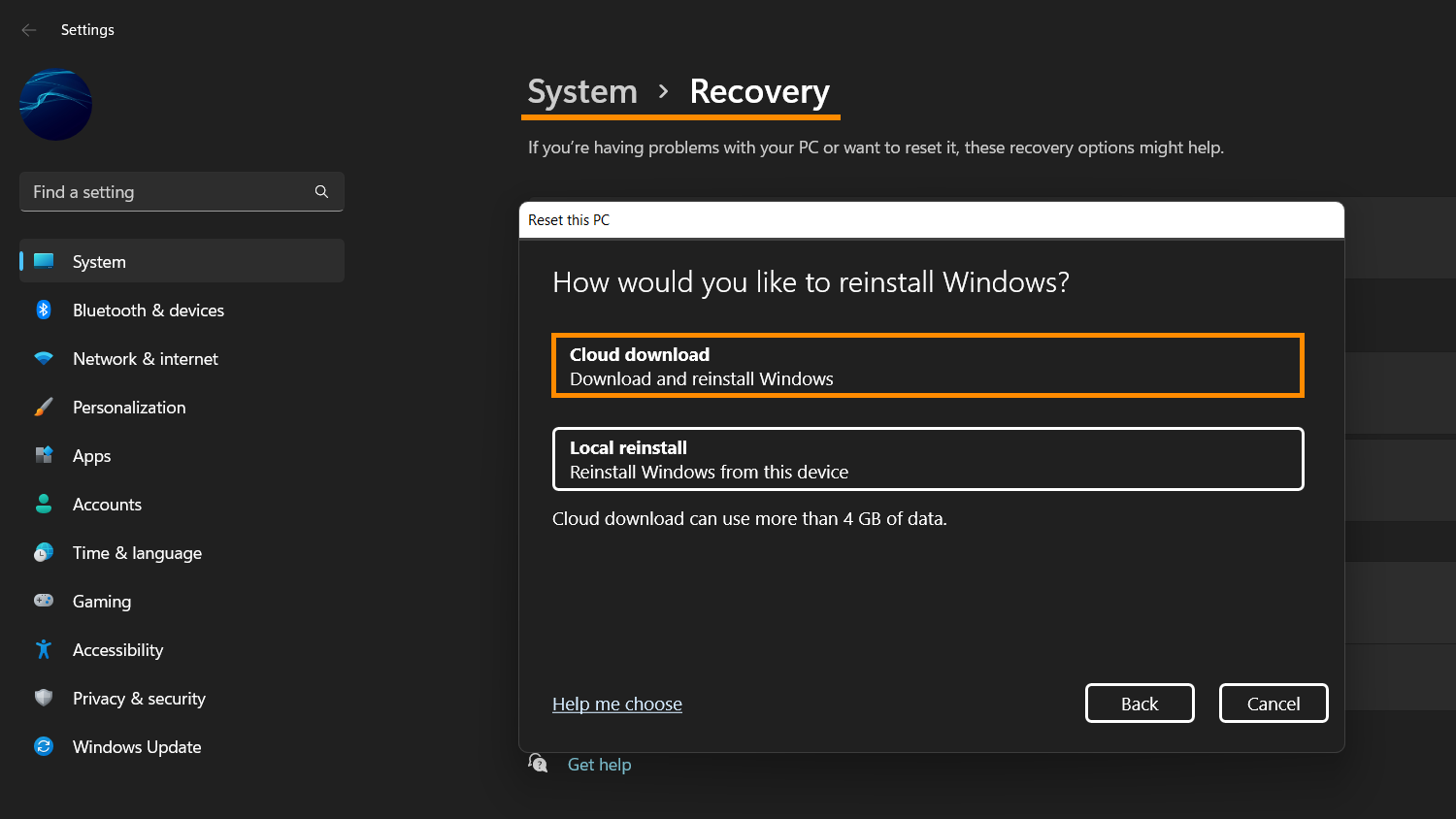Choose Cloud download option

928,366
